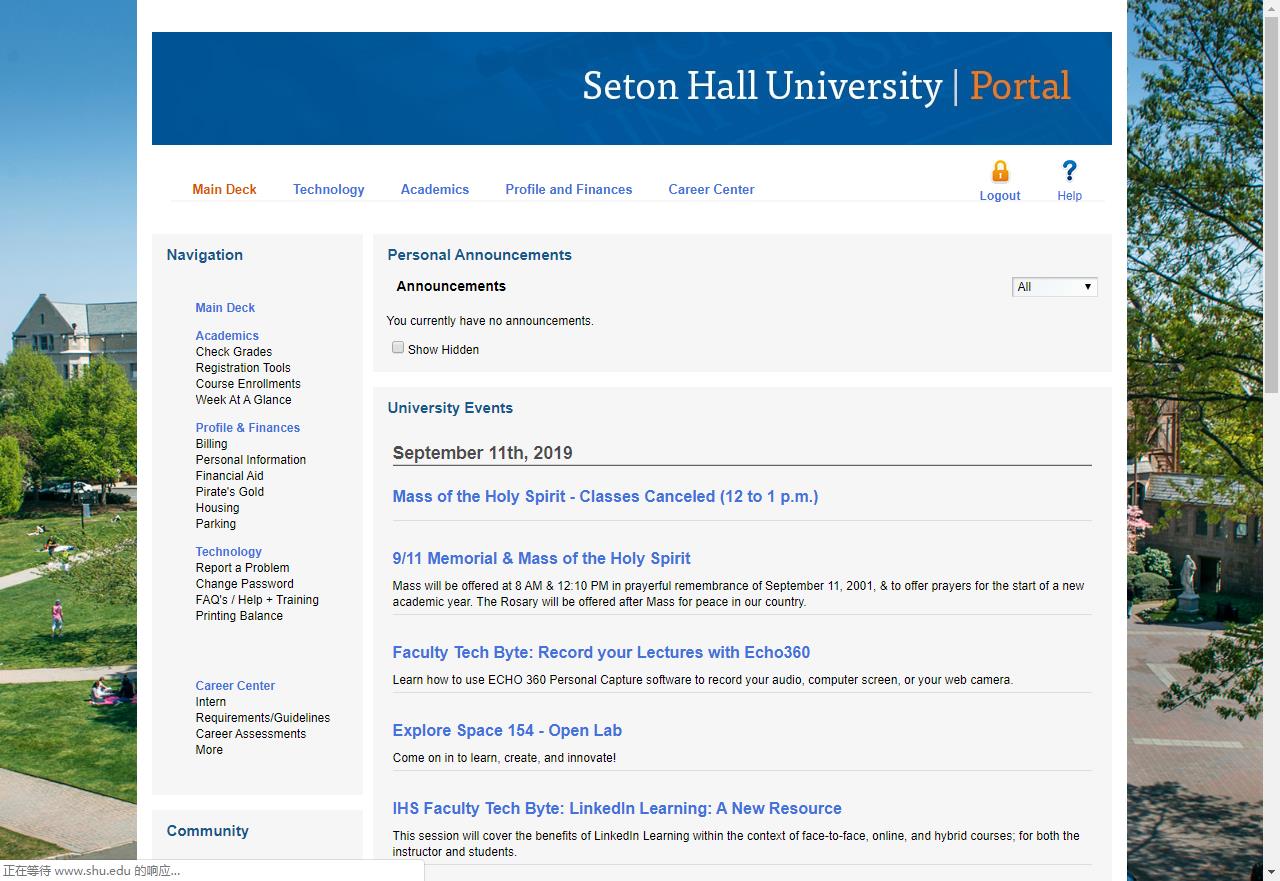Click the Help question mark icon

(x=1069, y=171)
